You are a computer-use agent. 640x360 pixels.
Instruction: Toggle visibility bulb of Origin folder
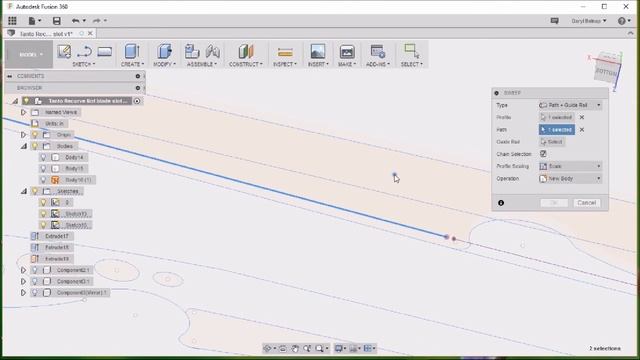point(35,134)
